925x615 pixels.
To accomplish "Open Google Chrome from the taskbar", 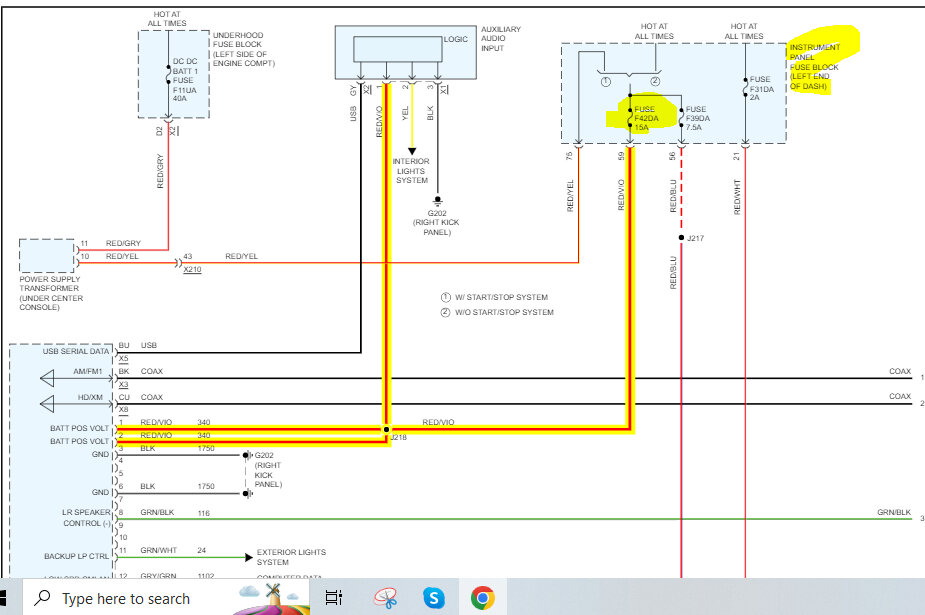I will (x=482, y=598).
